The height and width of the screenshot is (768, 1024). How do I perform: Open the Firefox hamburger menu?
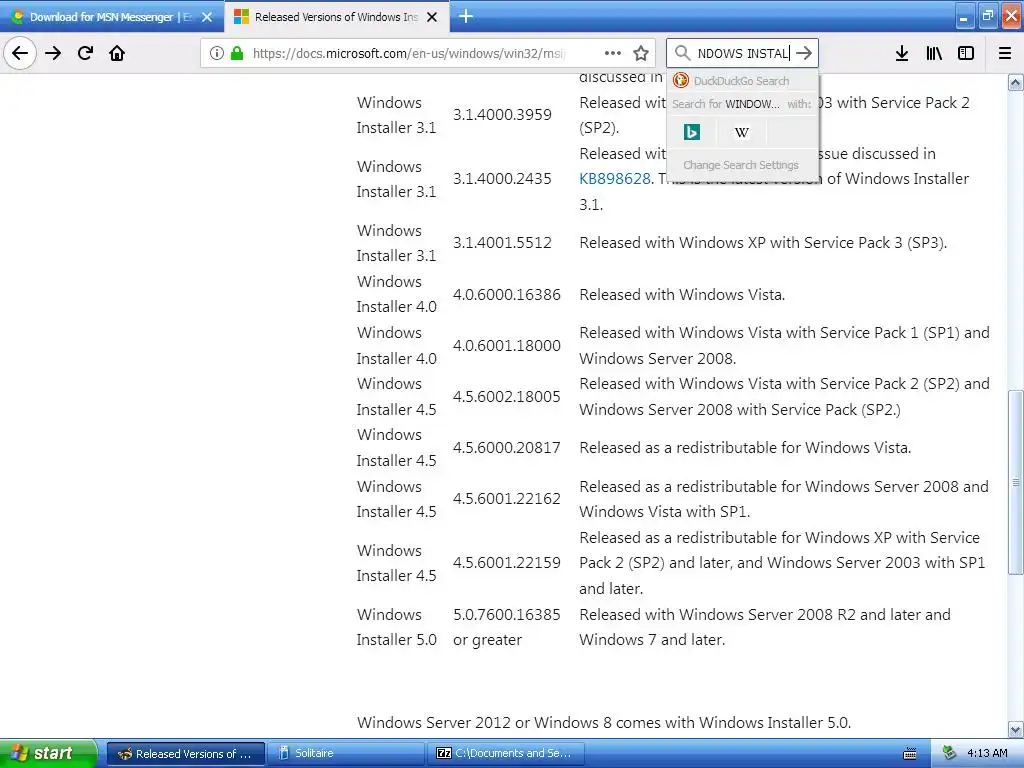1005,53
